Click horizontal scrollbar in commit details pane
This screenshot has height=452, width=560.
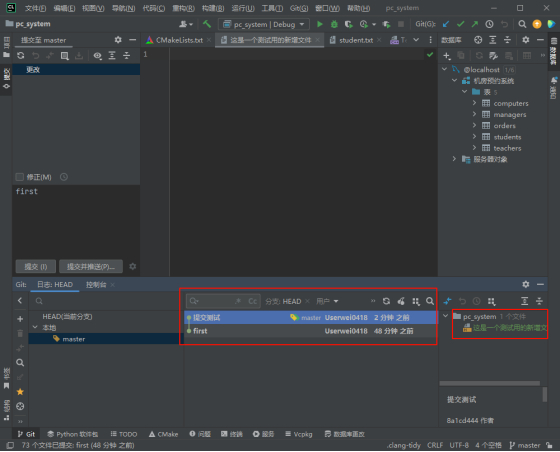[489, 383]
